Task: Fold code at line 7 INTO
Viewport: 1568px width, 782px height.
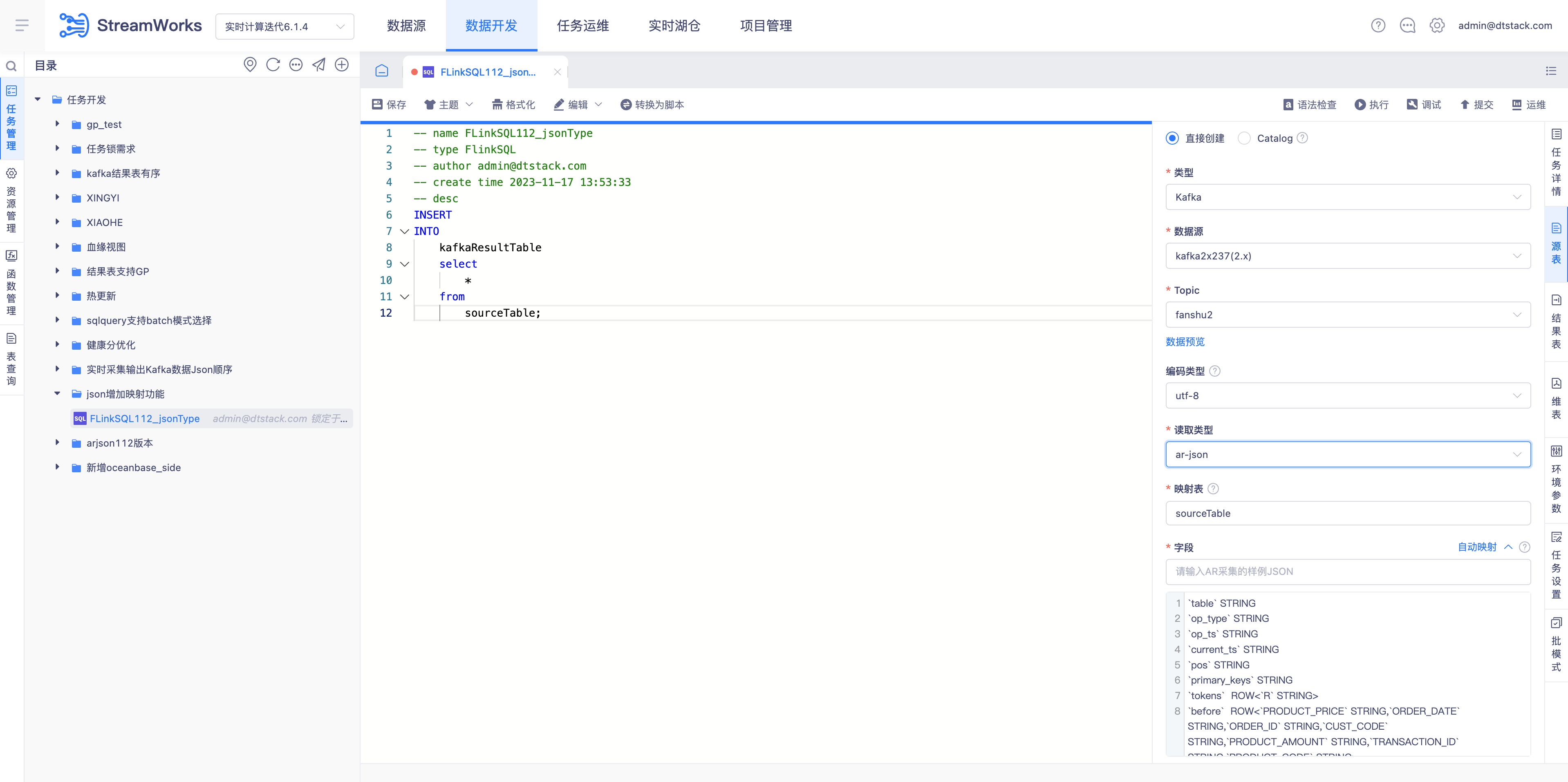Action: click(404, 231)
